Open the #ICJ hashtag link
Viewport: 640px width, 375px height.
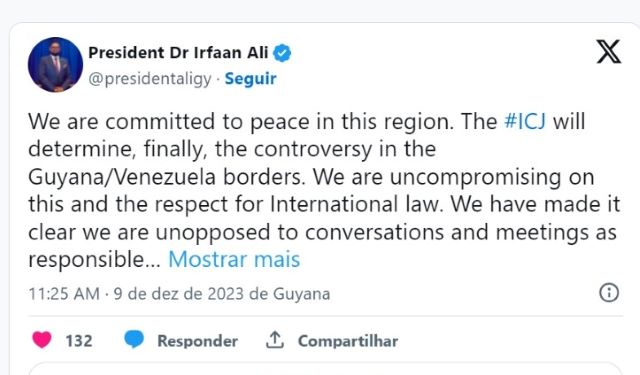[x=525, y=121]
